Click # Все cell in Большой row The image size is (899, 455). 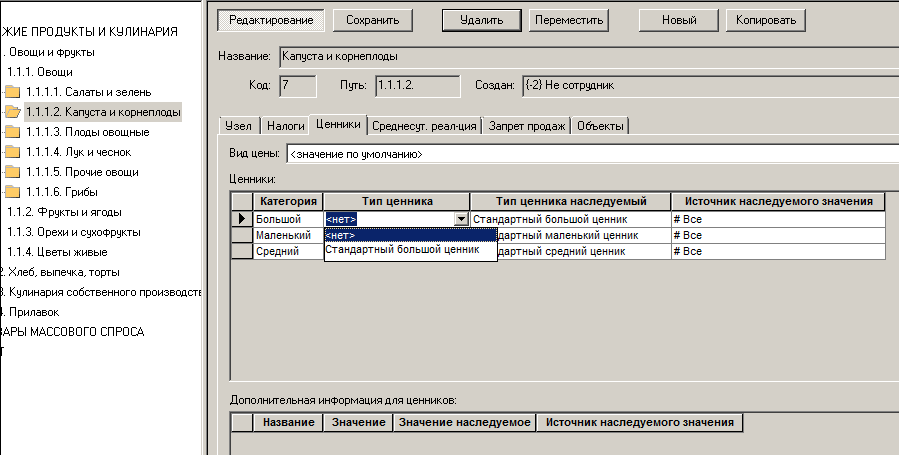(778, 219)
